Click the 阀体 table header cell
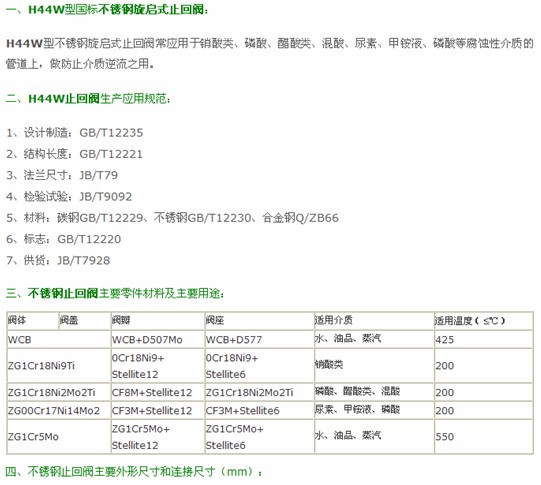This screenshot has width=541, height=485. click(x=33, y=320)
